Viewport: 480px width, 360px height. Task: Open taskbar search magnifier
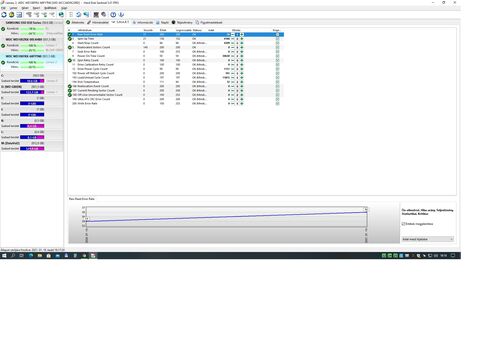pos(13,256)
